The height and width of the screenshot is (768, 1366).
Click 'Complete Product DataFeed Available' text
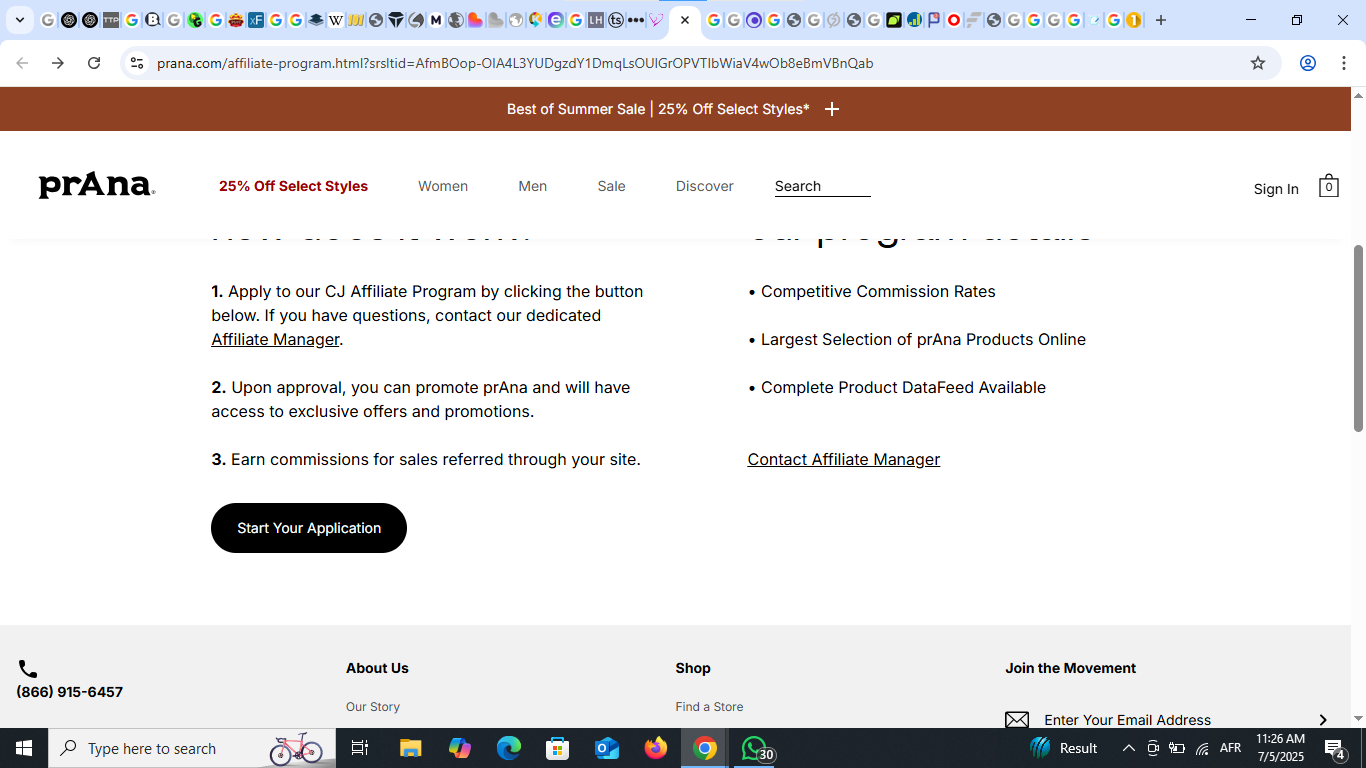903,387
